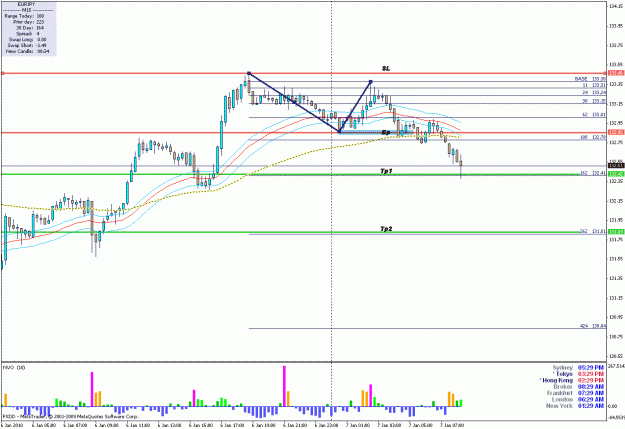Image resolution: width=625 pixels, height=429 pixels.
Task: Click the Hong Kong session clock row
Action: (x=572, y=380)
